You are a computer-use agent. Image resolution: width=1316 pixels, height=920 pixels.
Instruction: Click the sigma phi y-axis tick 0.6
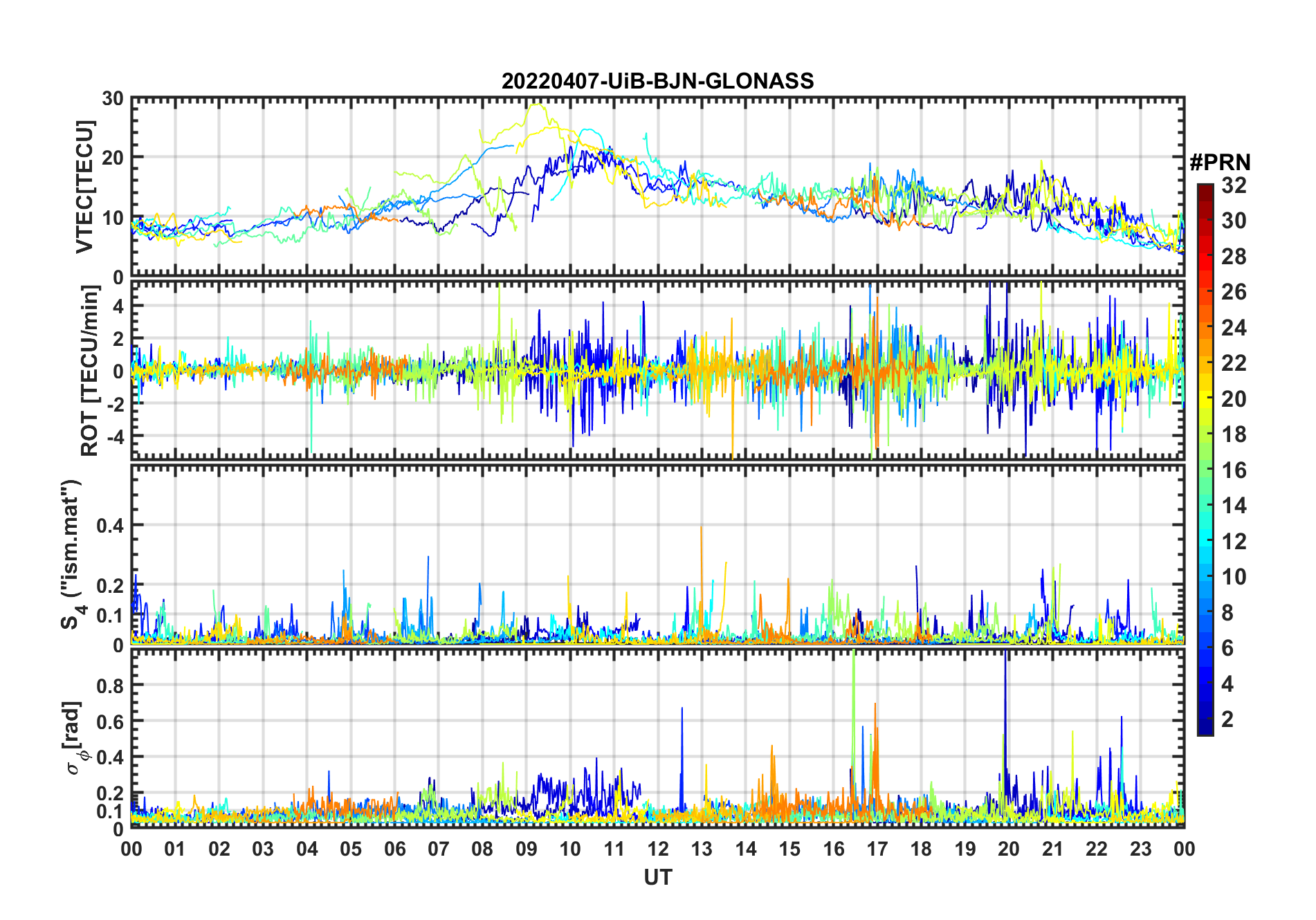(x=110, y=721)
